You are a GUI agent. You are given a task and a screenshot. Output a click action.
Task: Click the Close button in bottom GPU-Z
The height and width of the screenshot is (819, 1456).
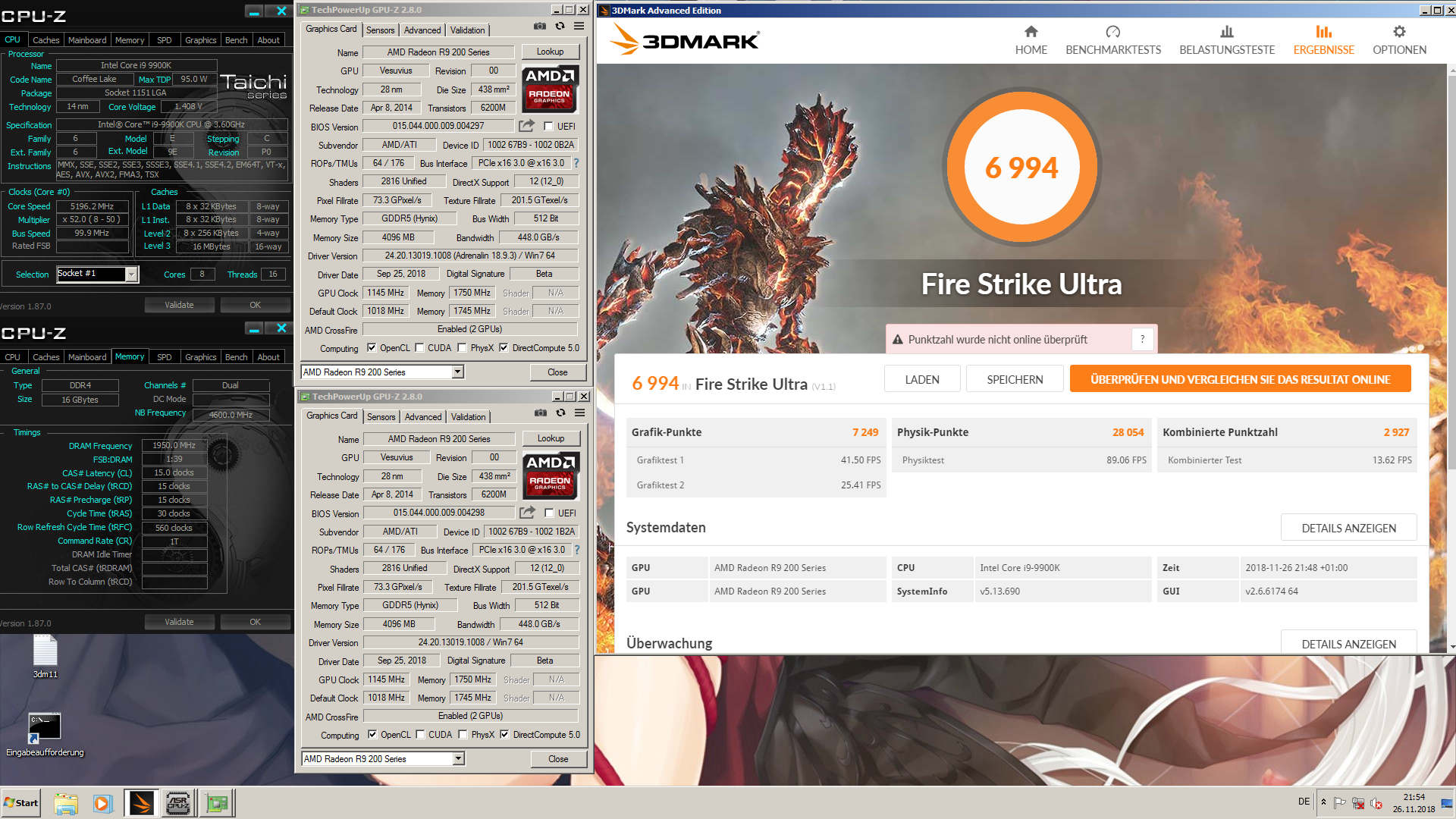[x=558, y=759]
